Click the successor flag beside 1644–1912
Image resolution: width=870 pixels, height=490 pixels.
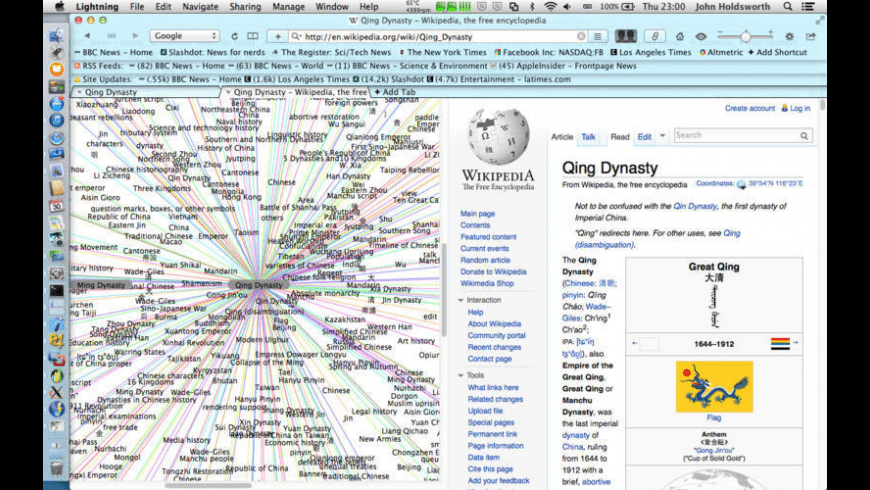[x=780, y=344]
